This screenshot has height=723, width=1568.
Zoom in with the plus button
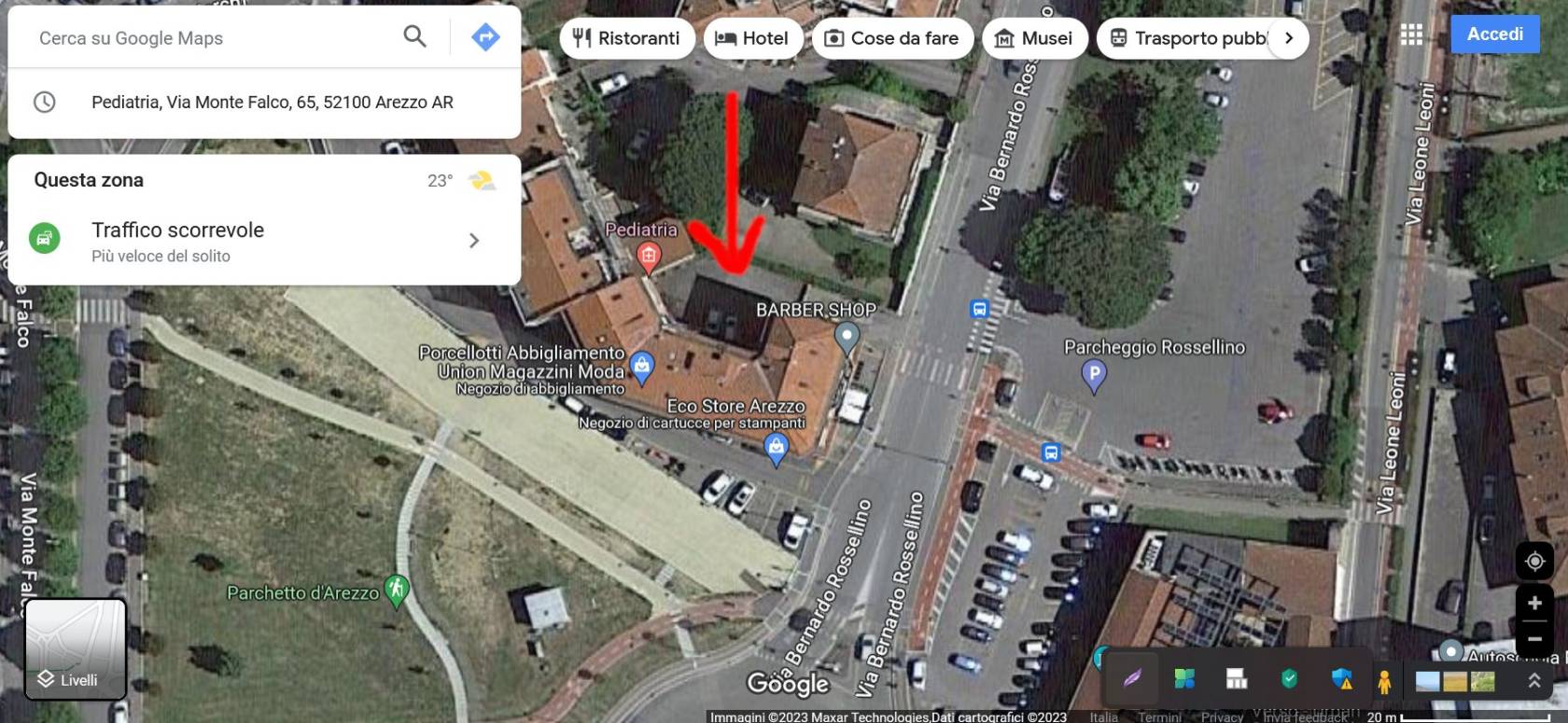[1534, 603]
